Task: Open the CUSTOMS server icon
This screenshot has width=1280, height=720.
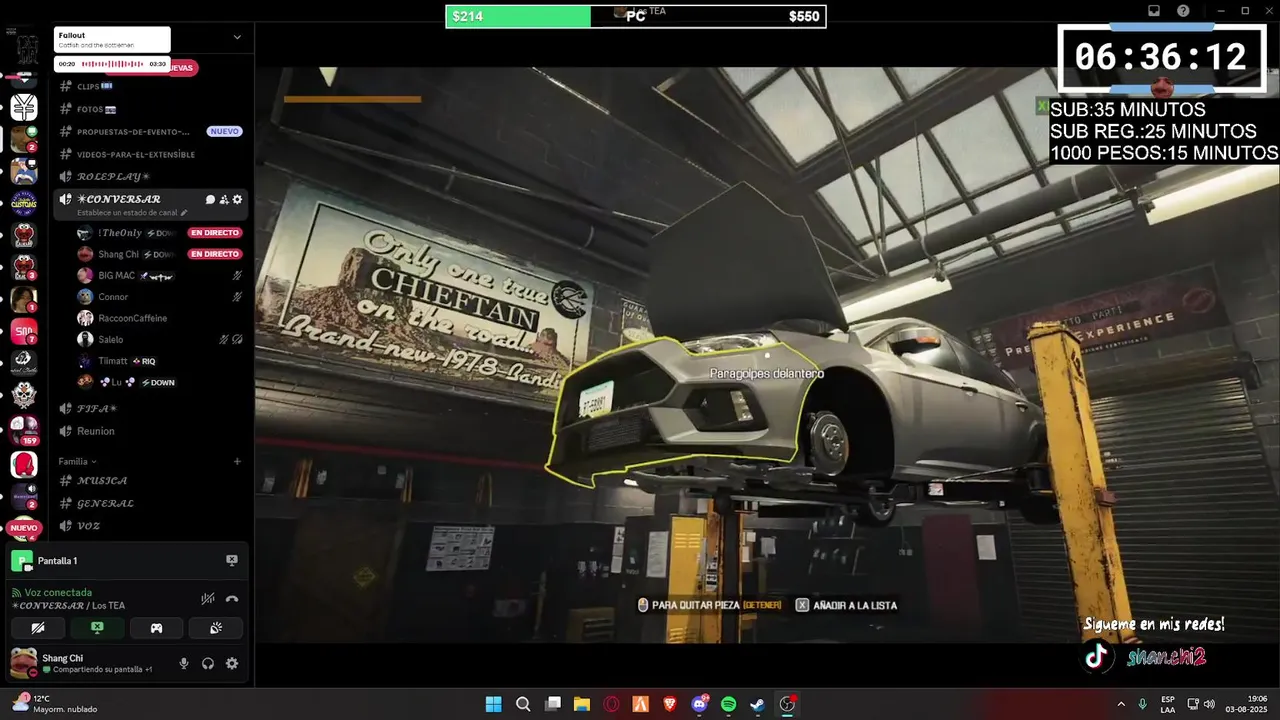Action: coord(24,203)
